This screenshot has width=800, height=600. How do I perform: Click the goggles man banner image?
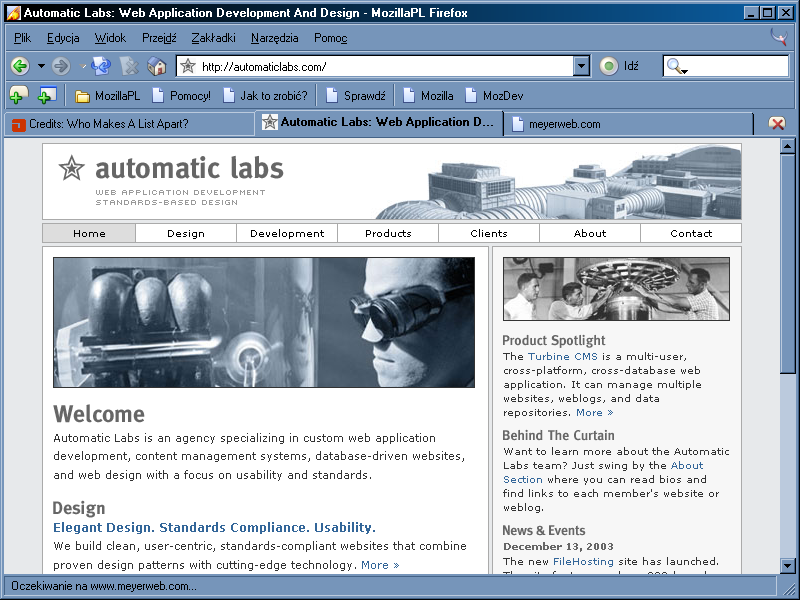pyautogui.click(x=264, y=322)
